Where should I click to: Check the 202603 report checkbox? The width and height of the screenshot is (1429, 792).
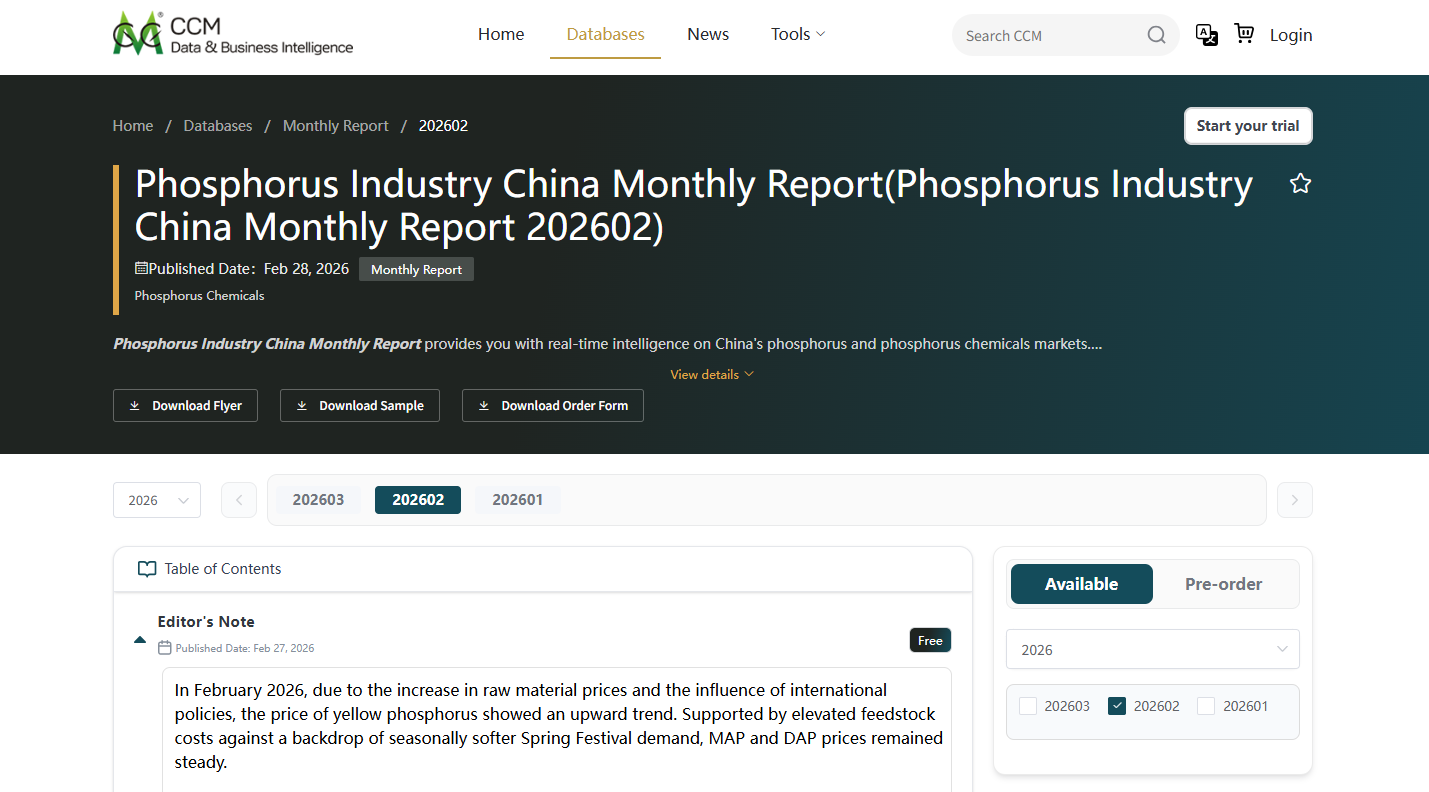(x=1027, y=705)
